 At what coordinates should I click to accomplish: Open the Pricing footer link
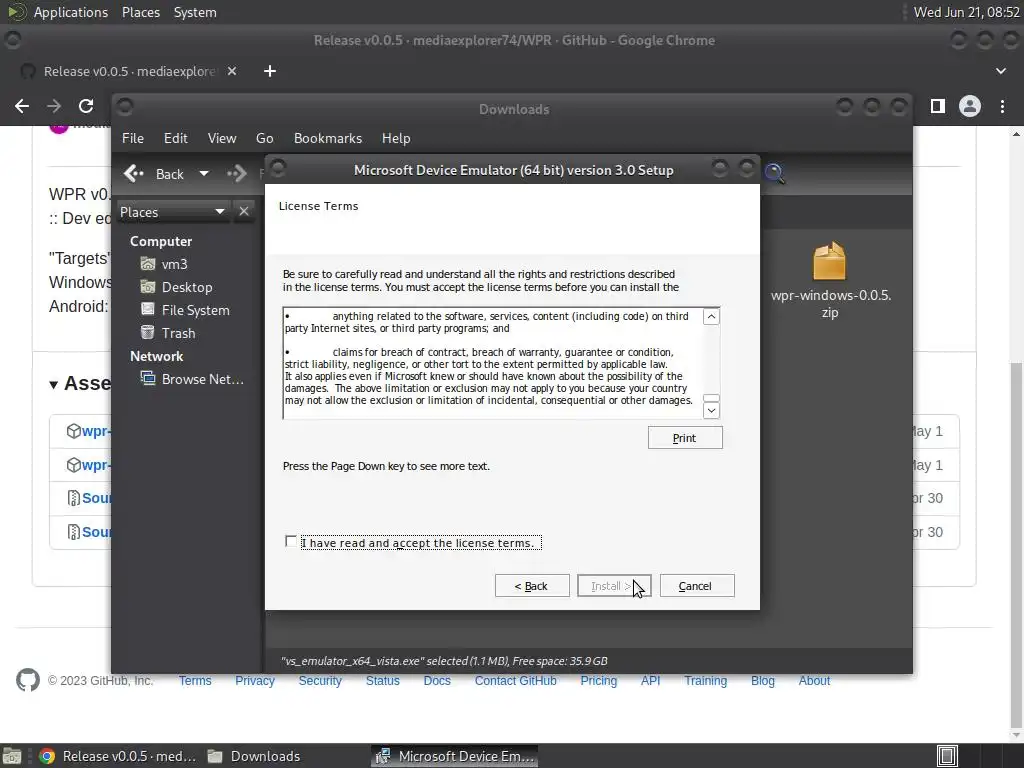598,680
